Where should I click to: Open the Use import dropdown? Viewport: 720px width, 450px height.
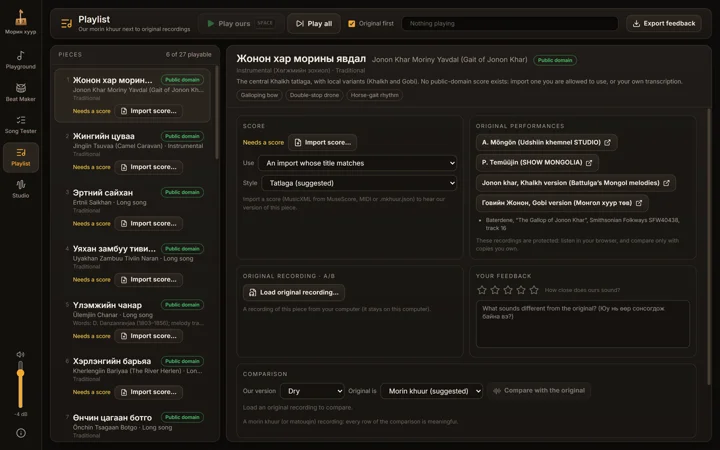pyautogui.click(x=358, y=163)
